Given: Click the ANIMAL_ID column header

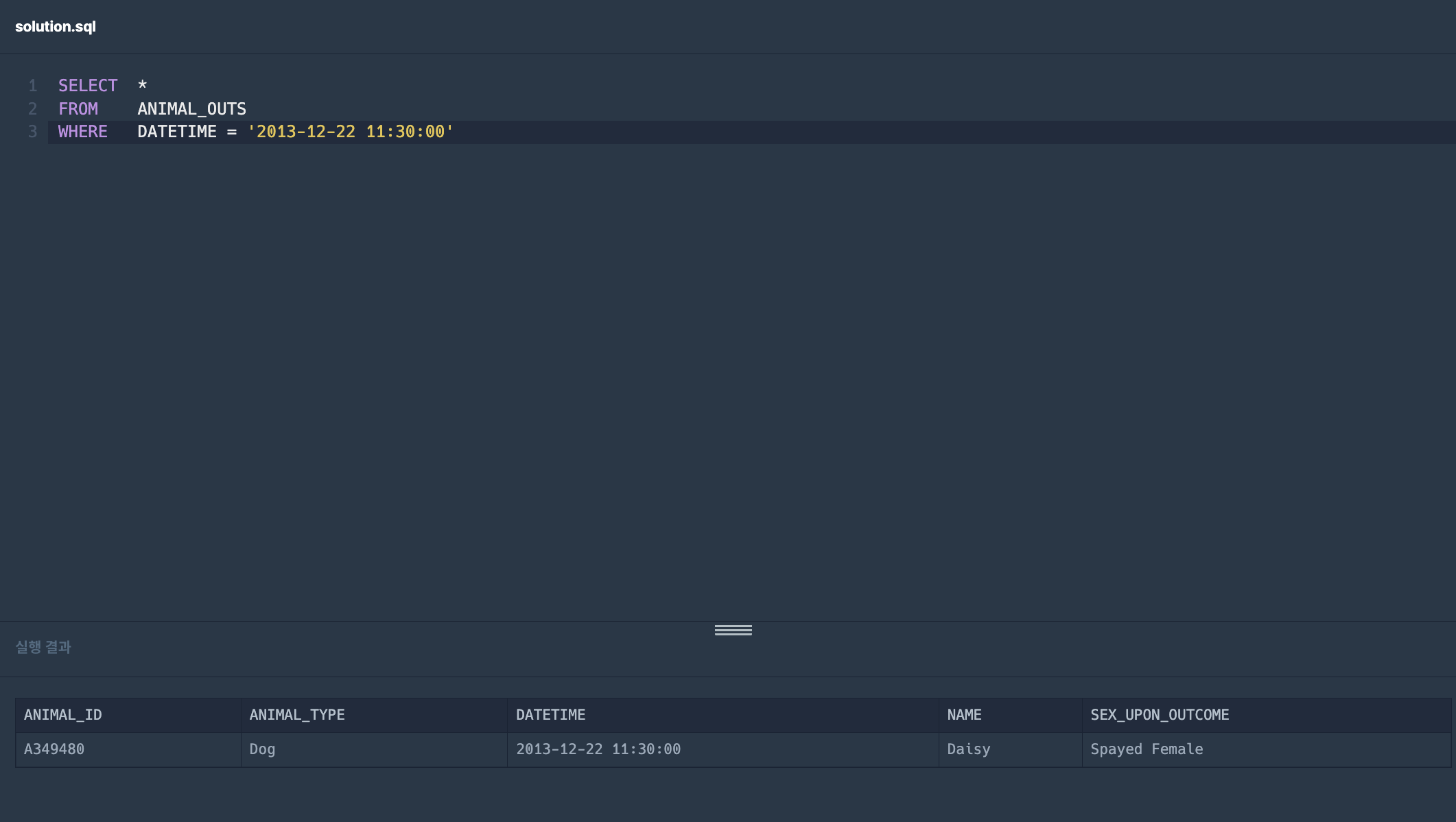Looking at the screenshot, I should pyautogui.click(x=63, y=715).
